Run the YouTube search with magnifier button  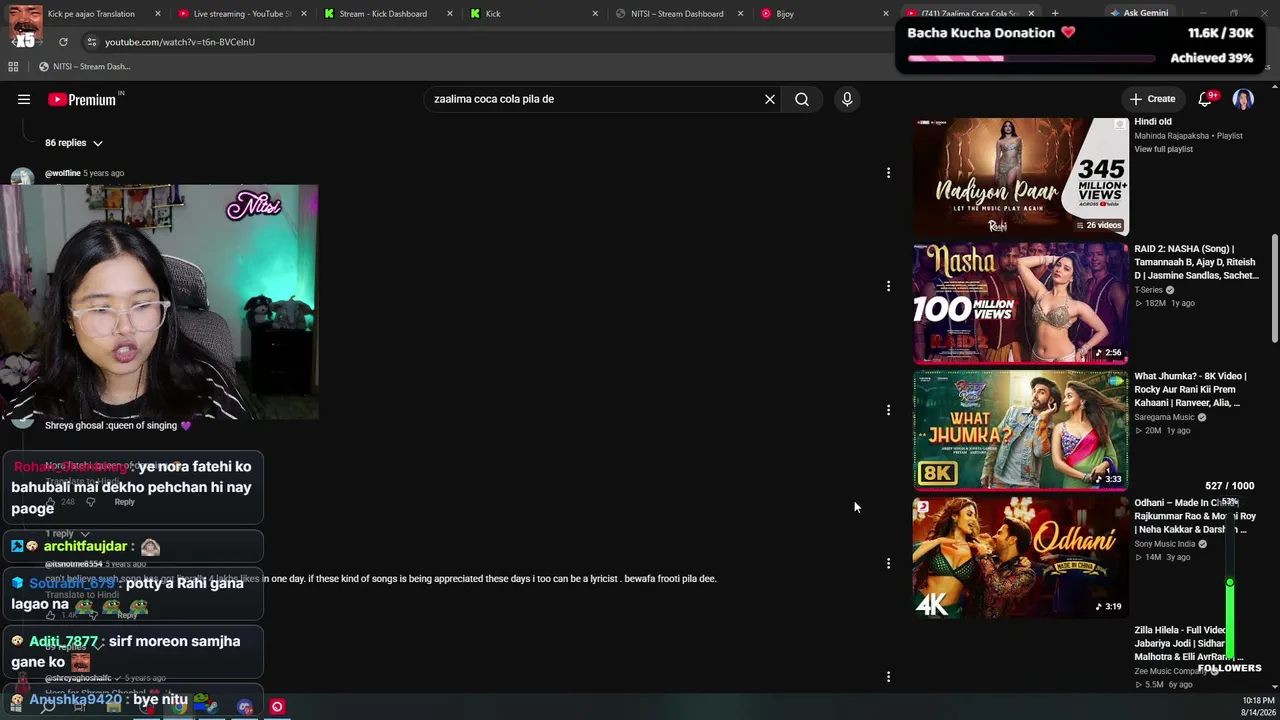tap(802, 99)
